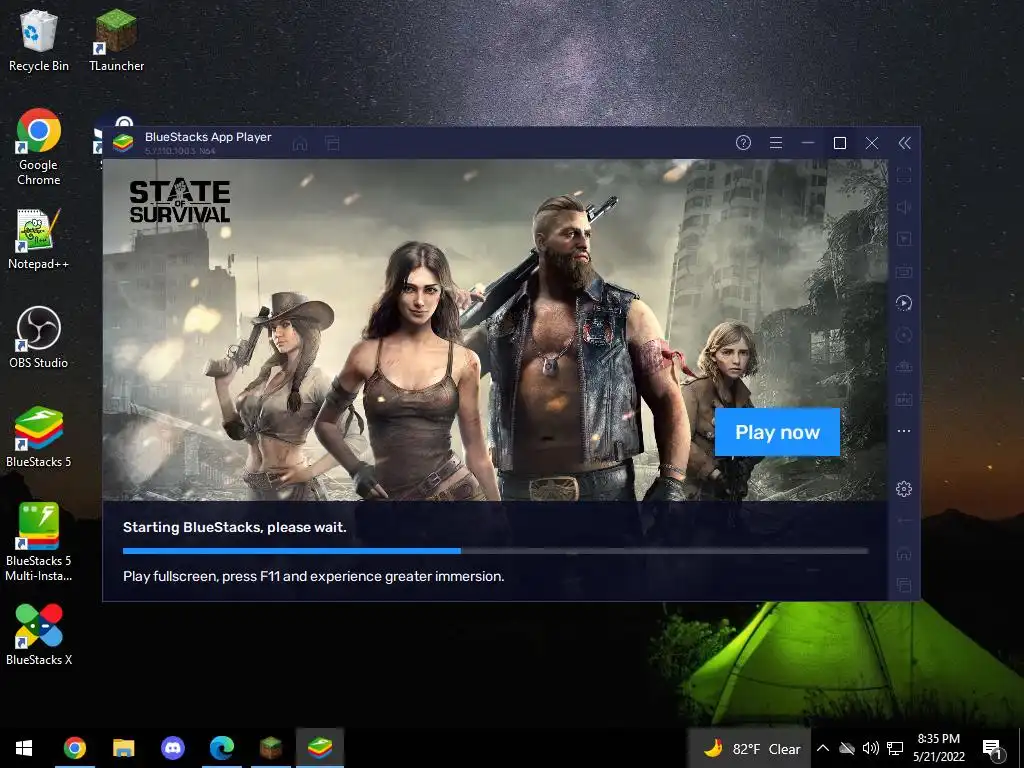The height and width of the screenshot is (768, 1024).
Task: Click the title bar recent apps icon
Action: [x=332, y=144]
